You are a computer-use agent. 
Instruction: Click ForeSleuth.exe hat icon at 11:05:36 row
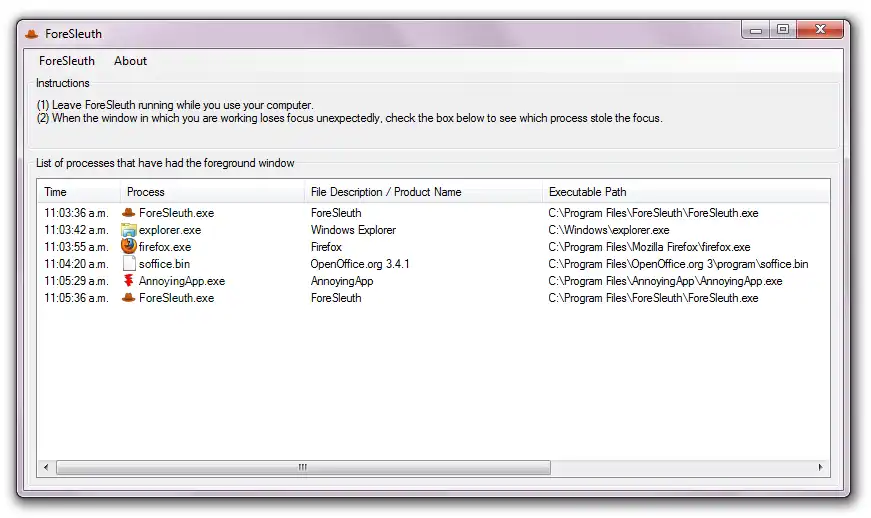point(129,298)
